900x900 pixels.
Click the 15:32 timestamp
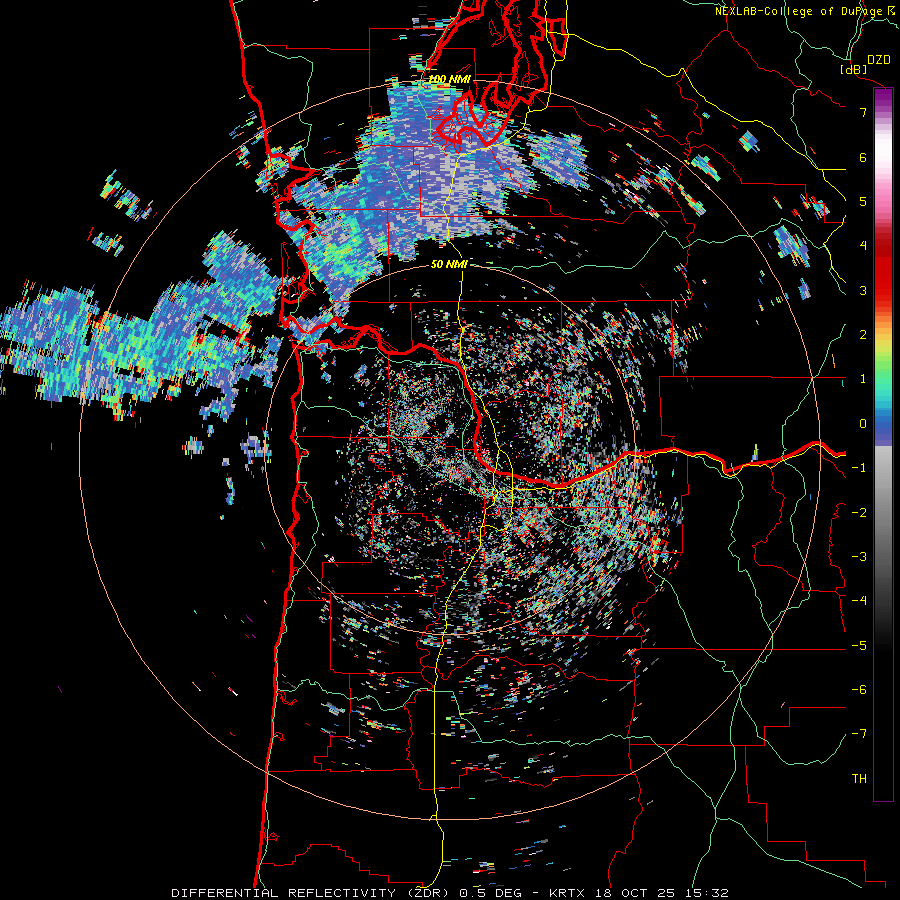click(x=709, y=893)
